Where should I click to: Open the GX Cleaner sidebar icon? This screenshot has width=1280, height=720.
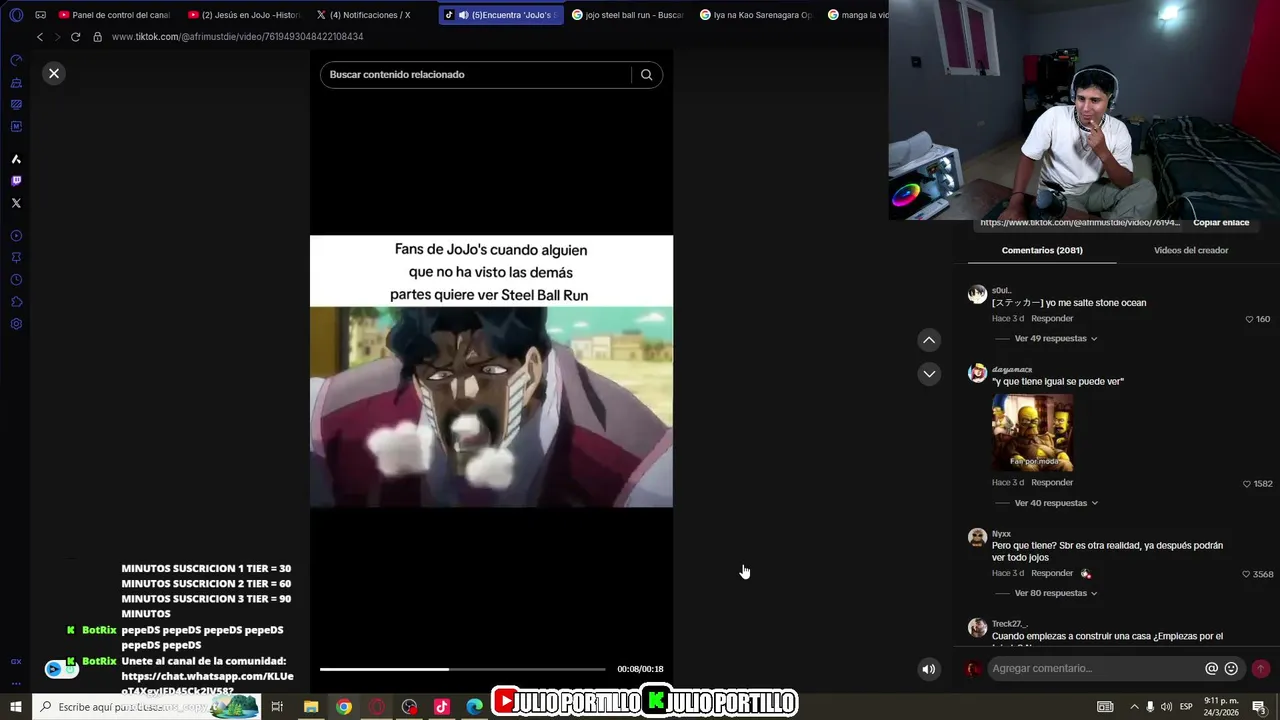16,82
